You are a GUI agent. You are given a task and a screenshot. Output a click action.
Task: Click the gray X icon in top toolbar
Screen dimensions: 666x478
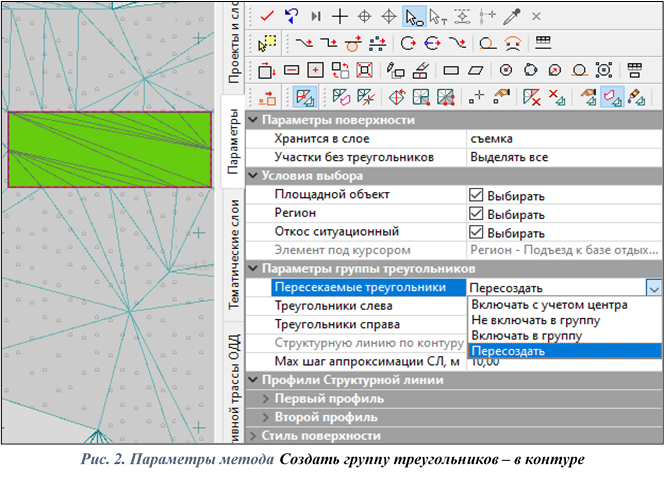coord(536,17)
